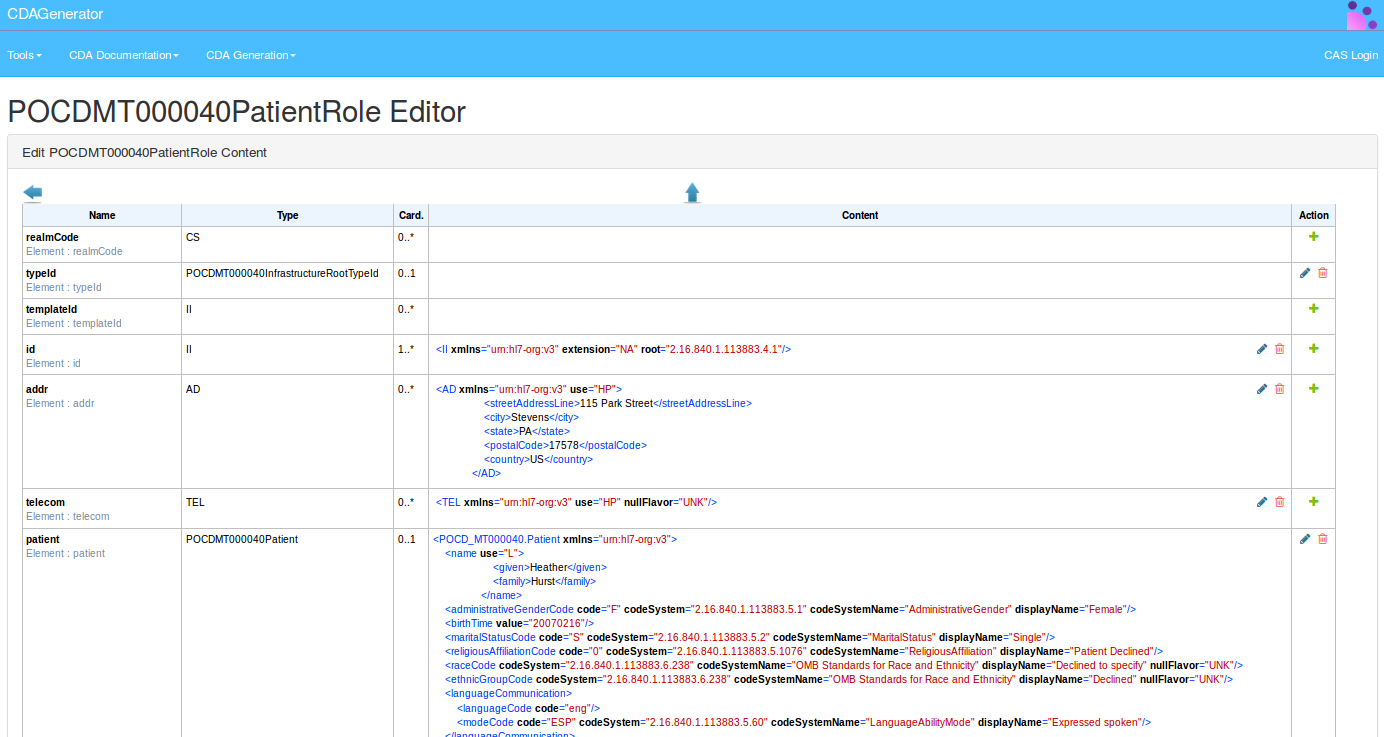The height and width of the screenshot is (737, 1384).
Task: Click the logo in top-right corner
Action: (1361, 15)
